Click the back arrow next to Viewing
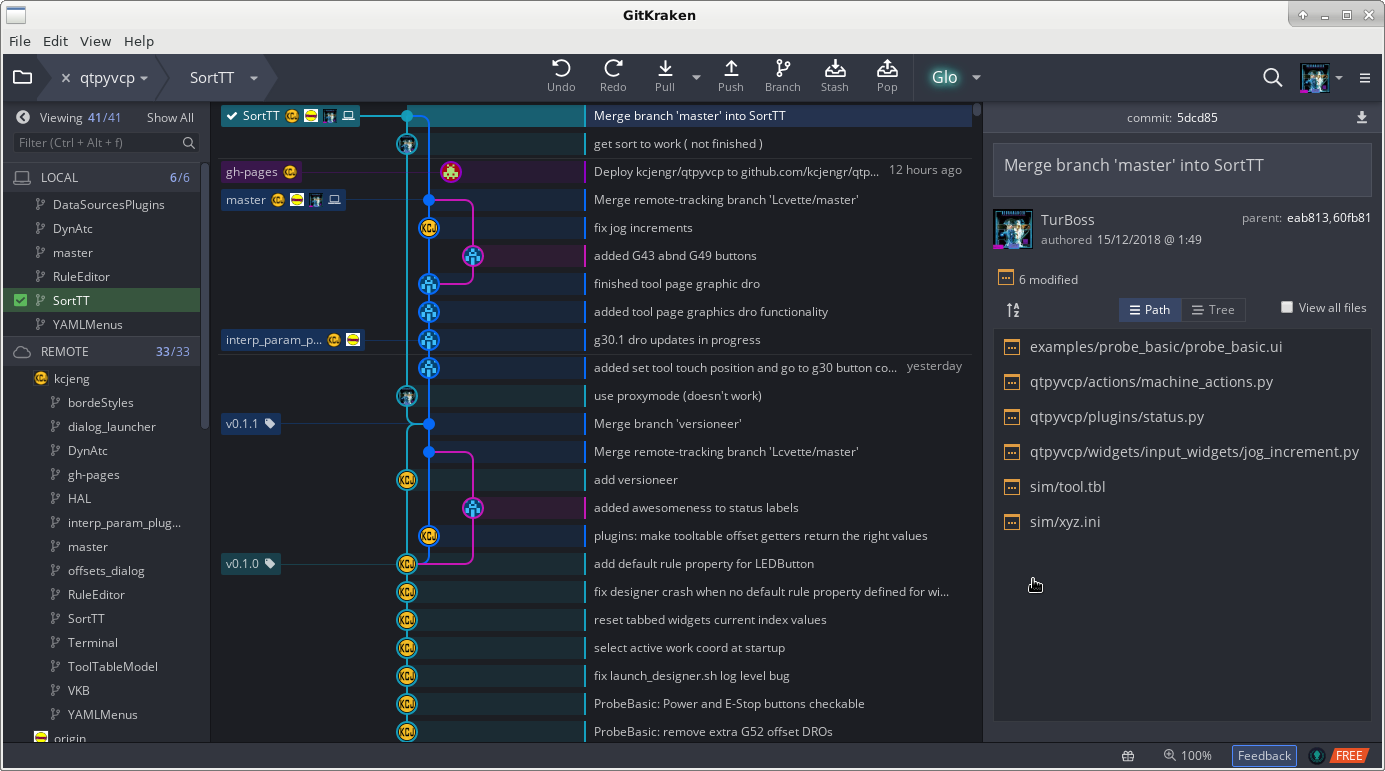 [23, 117]
